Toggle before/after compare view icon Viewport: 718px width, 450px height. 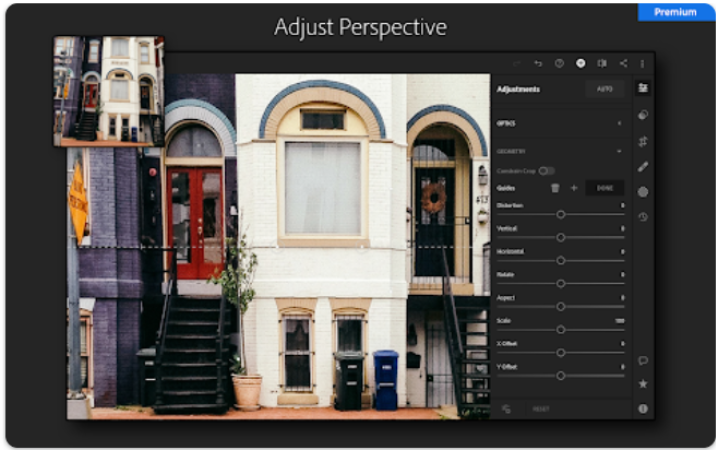602,63
